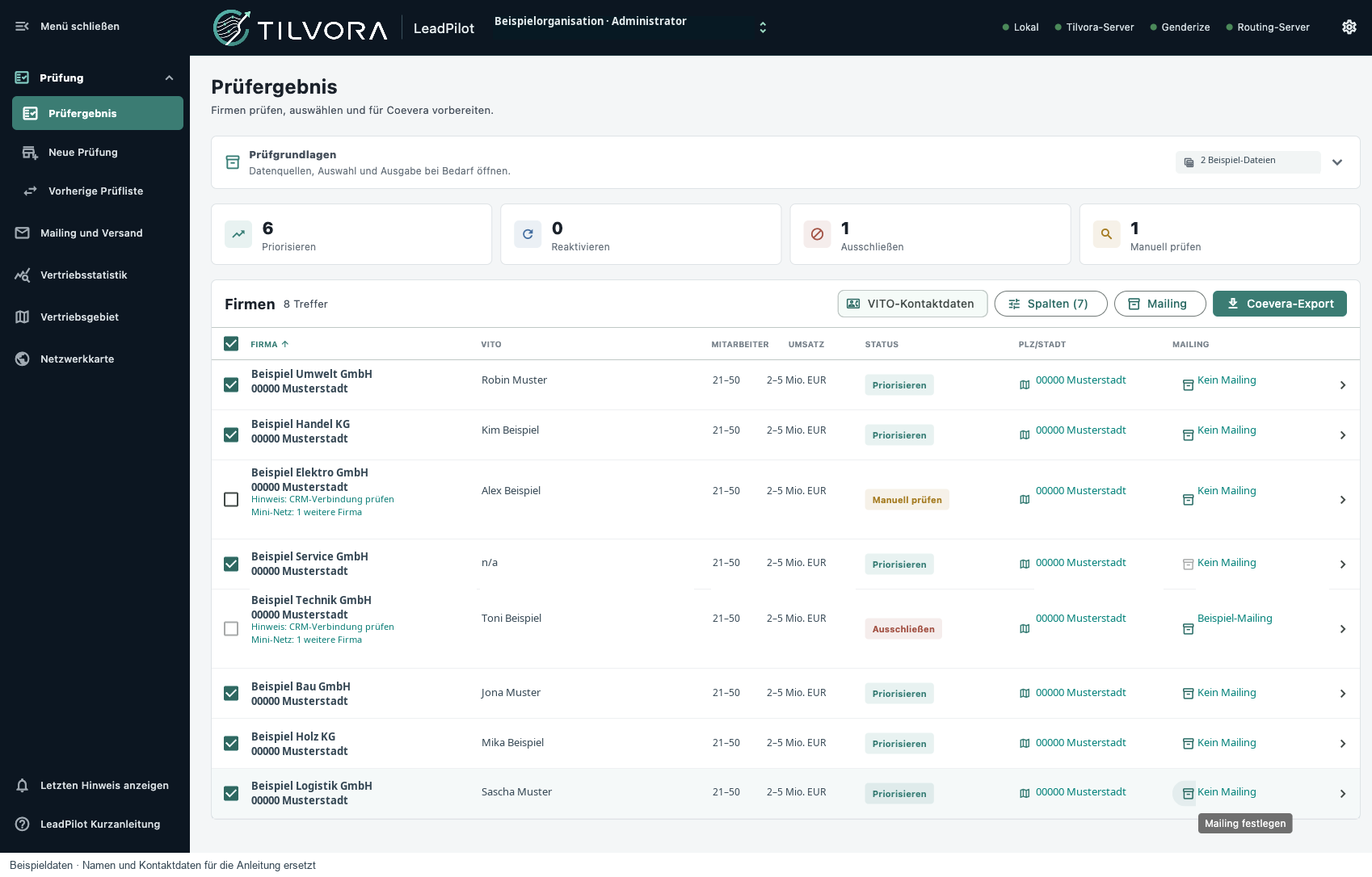Click mailing icon in Beispiel Technik GmbH row
Image resolution: width=1372 pixels, height=877 pixels.
(1188, 629)
